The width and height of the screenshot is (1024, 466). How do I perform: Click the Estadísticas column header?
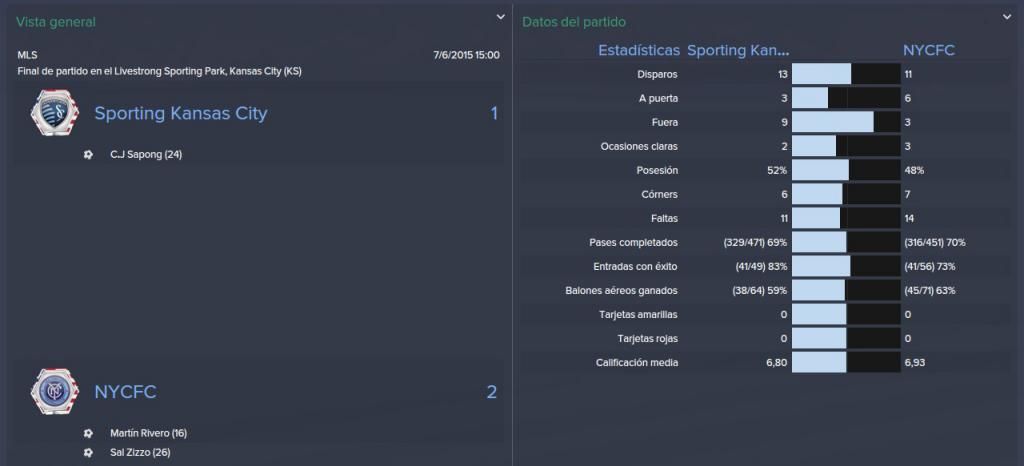639,50
